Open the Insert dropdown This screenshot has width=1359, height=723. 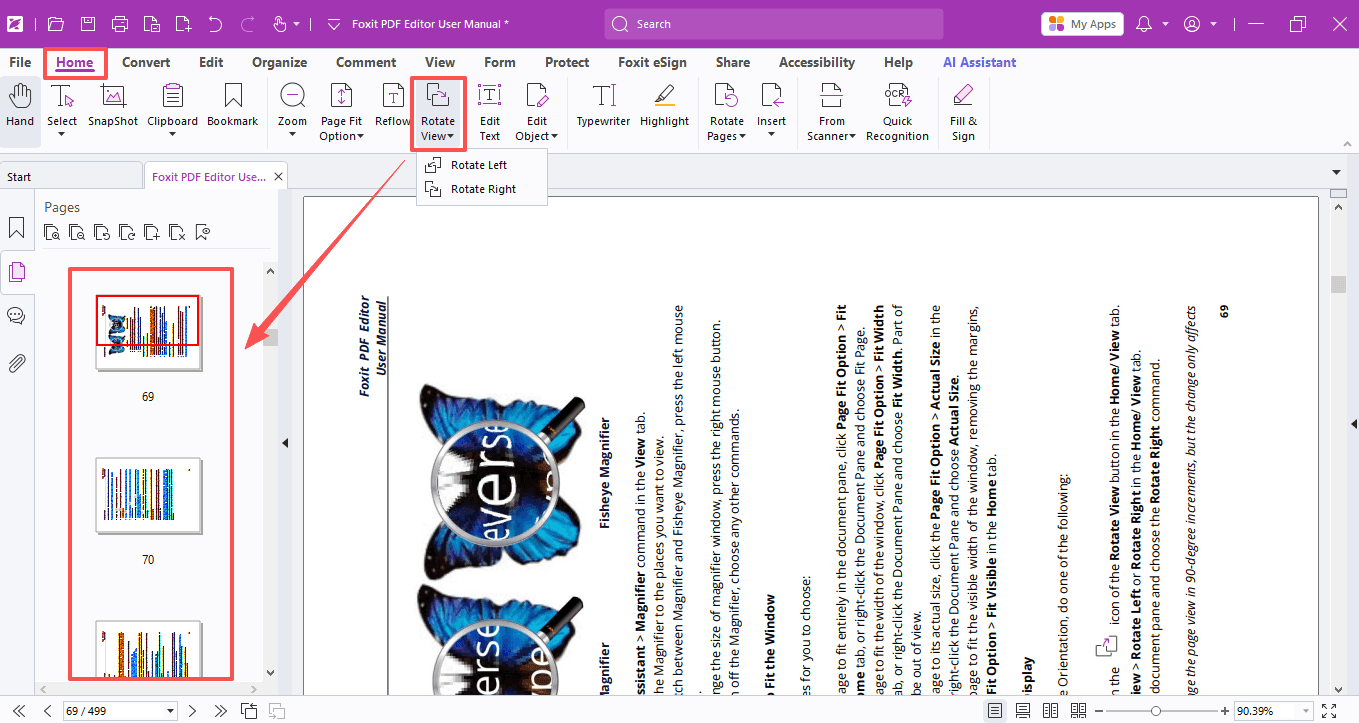[x=771, y=134]
